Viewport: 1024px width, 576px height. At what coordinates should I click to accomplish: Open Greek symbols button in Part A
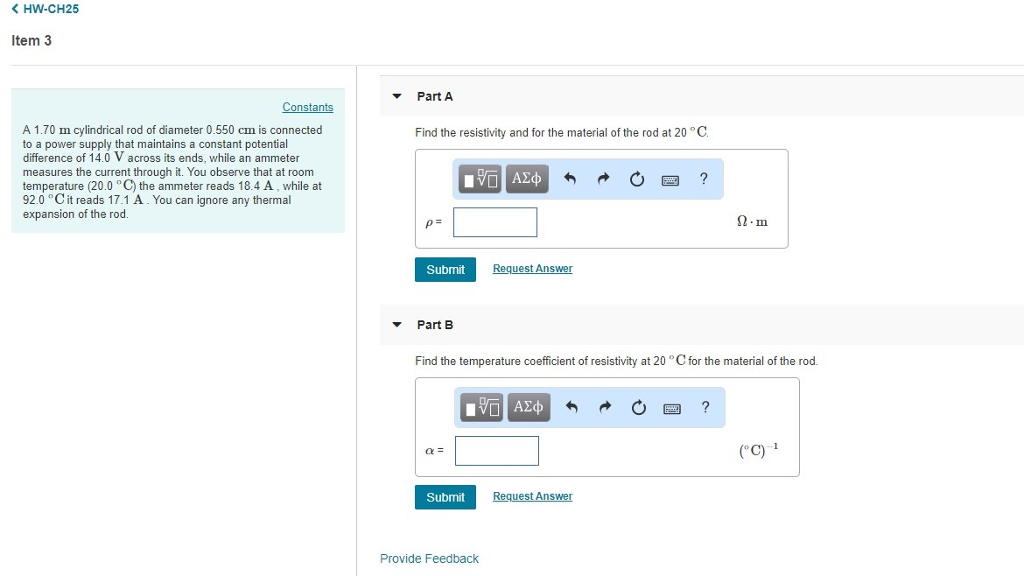pos(526,179)
